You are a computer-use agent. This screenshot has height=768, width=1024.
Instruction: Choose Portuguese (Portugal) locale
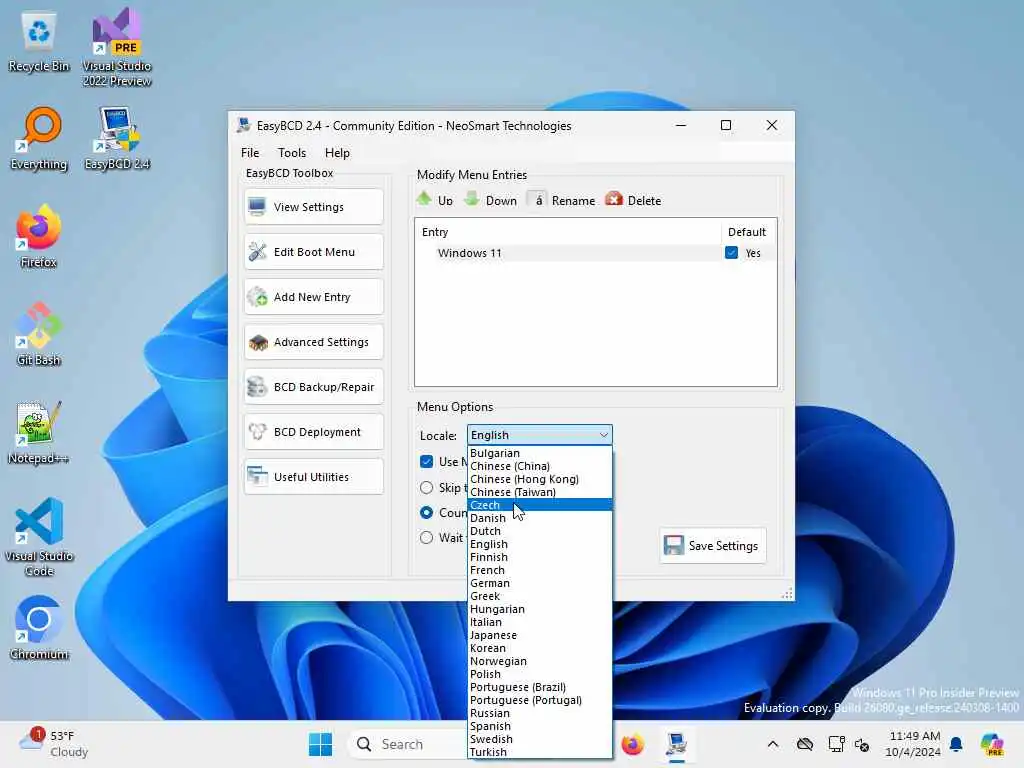click(x=539, y=701)
